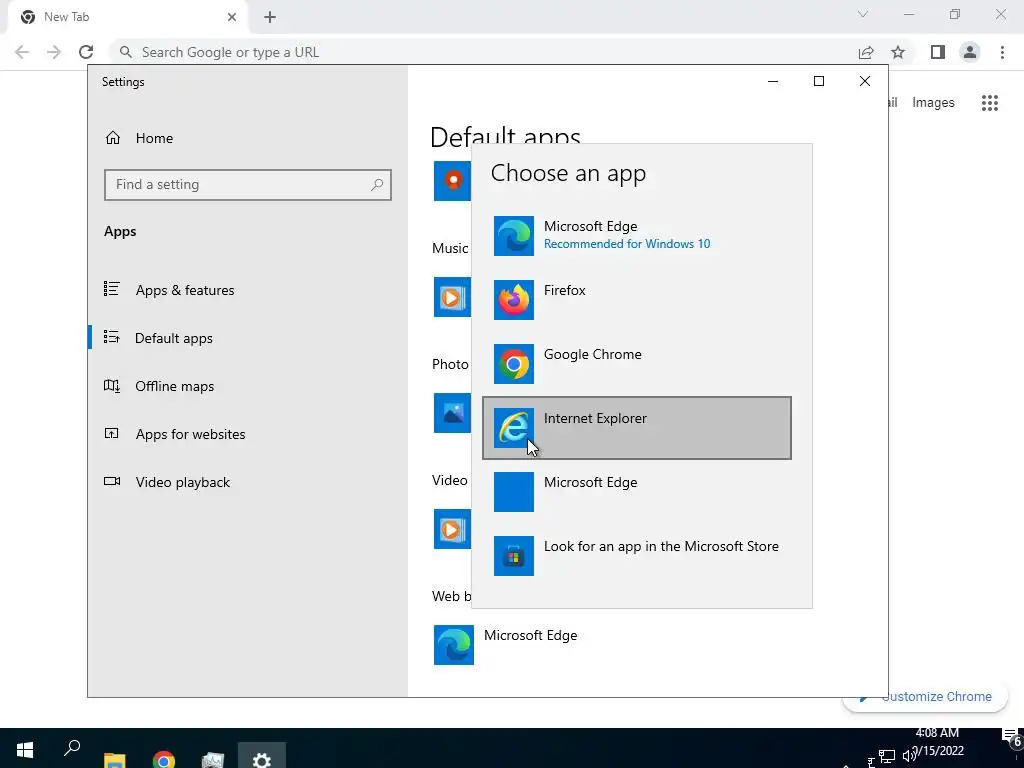
Task: Open the current web browser default Microsoft Edge
Action: click(506, 645)
